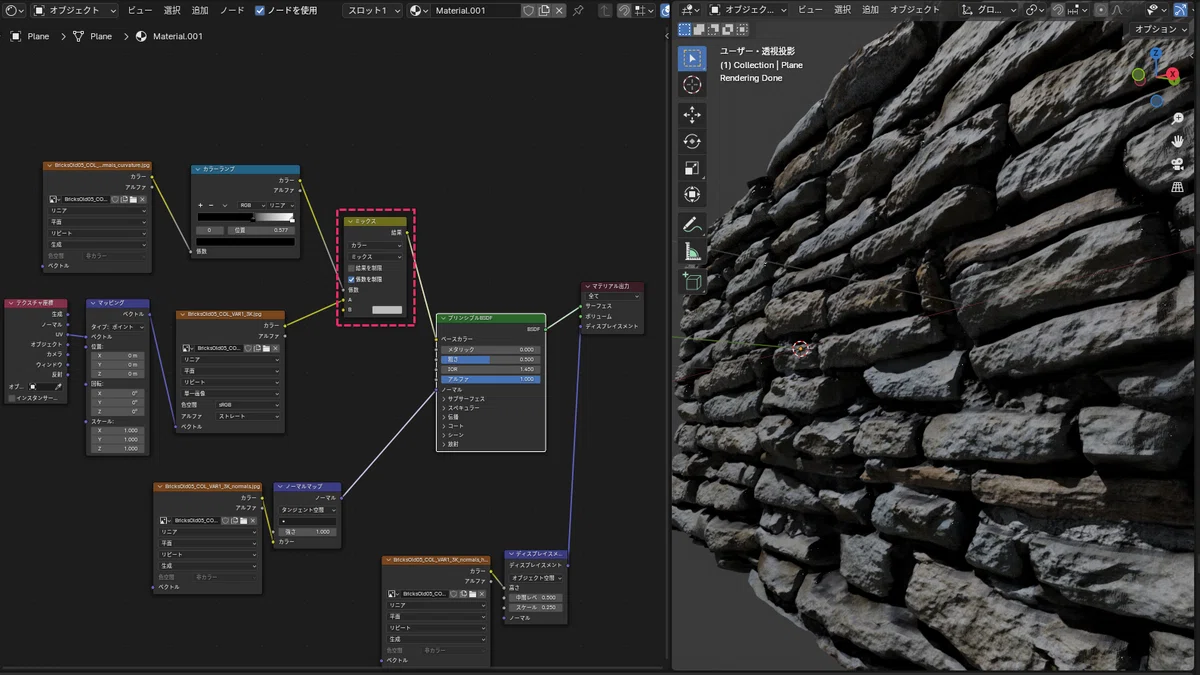Pin the material with the pin icon

click(x=578, y=10)
